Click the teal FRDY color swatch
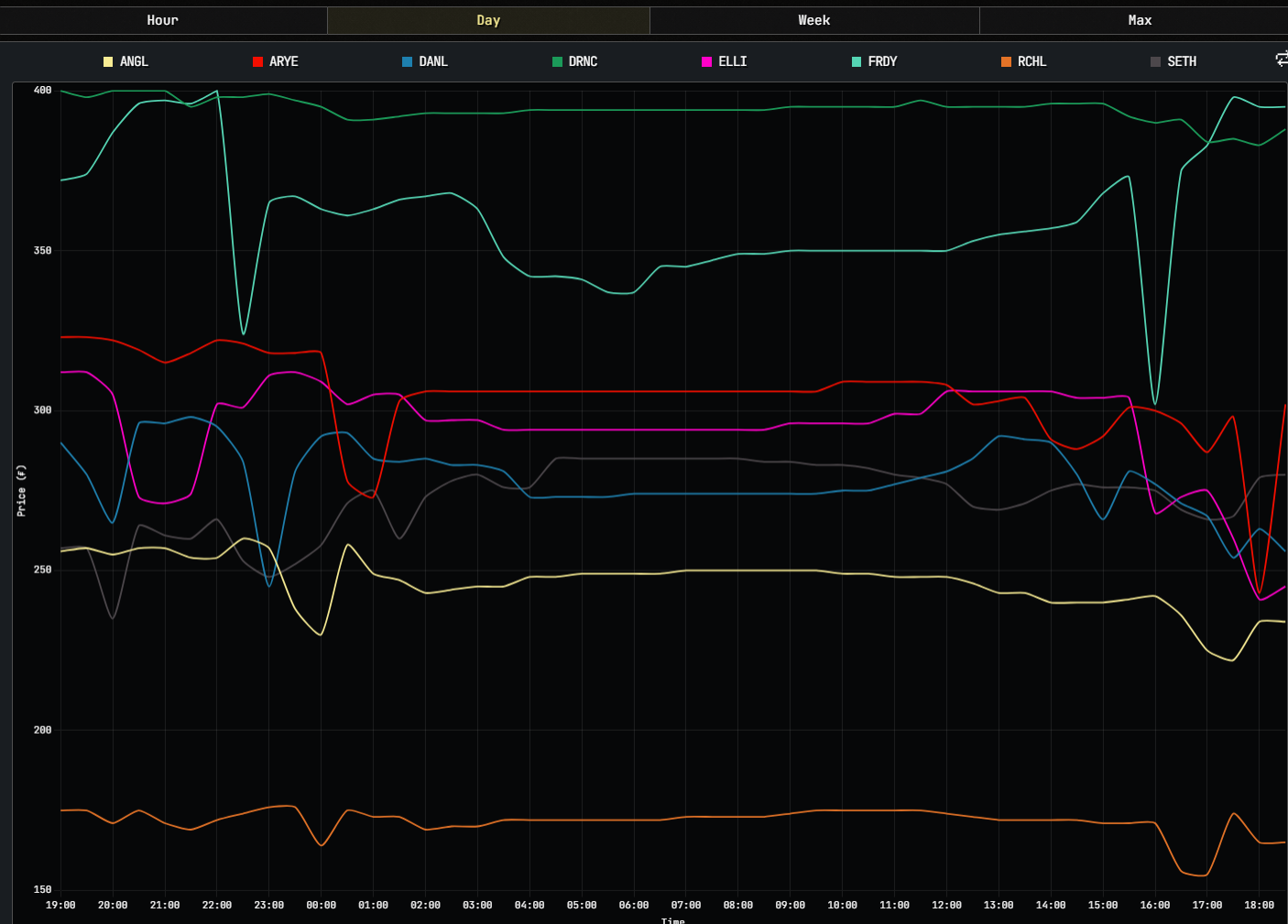Screen dimensions: 1288x924 tap(857, 61)
